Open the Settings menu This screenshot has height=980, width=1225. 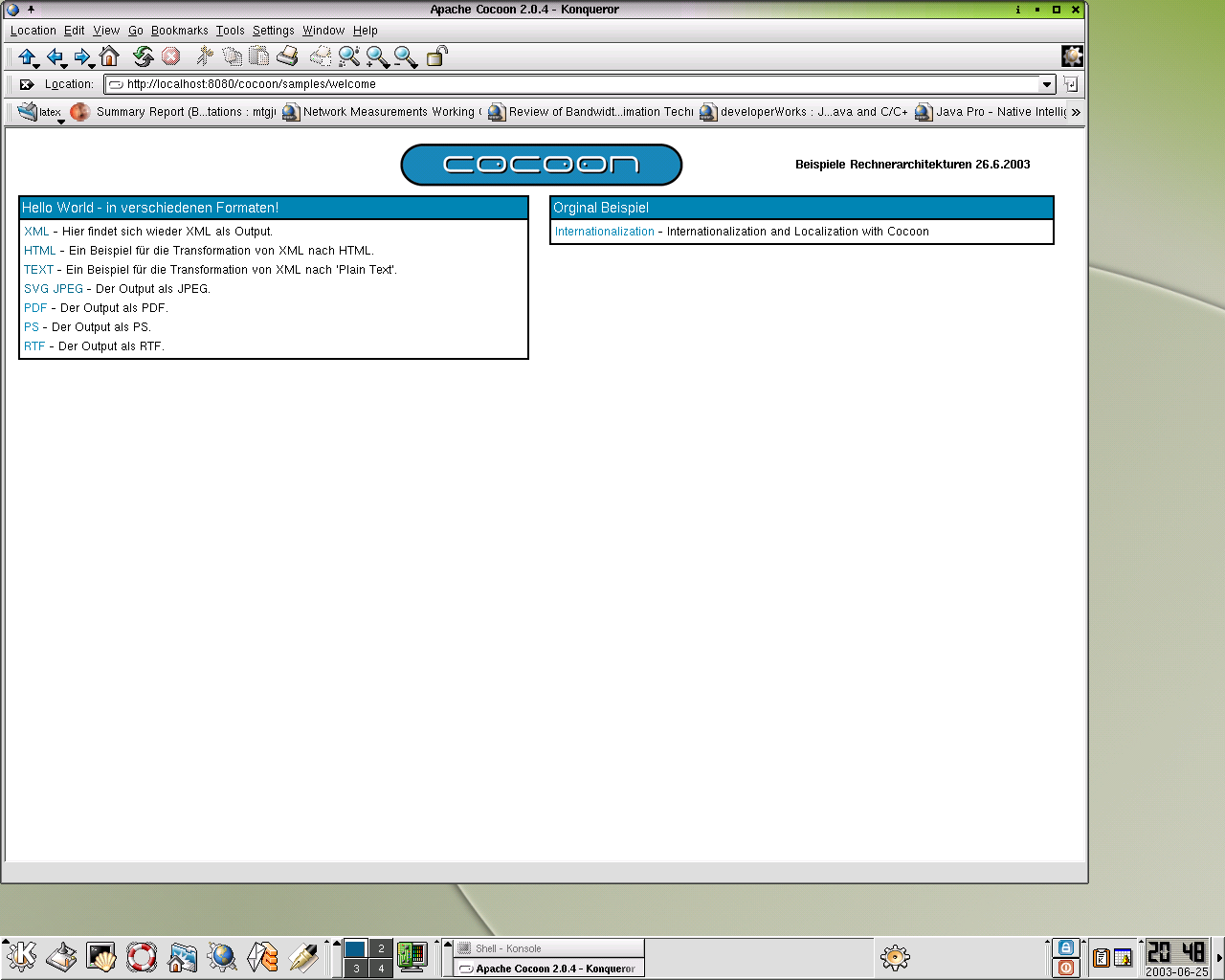point(274,31)
